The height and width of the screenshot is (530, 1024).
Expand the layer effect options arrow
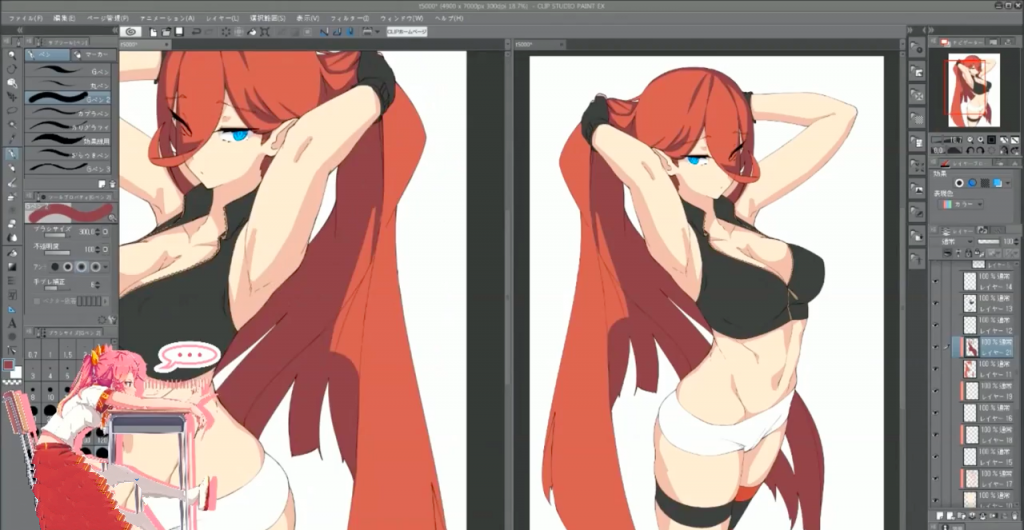tap(1008, 183)
